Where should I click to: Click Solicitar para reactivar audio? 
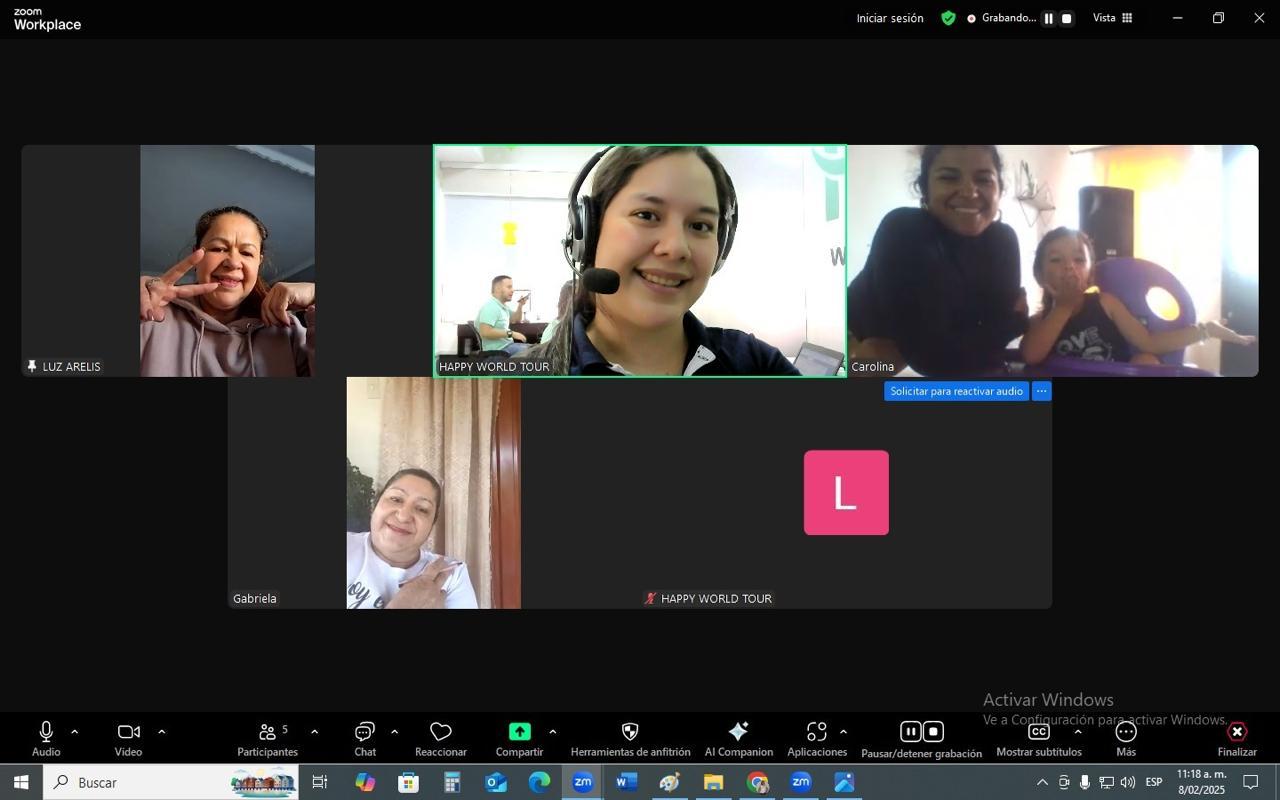956,391
